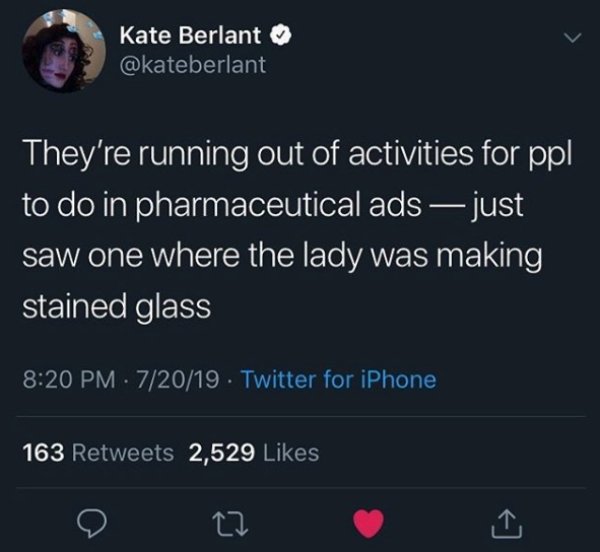Unlike the tweet via red heart
The height and width of the screenshot is (552, 600).
pos(368,524)
